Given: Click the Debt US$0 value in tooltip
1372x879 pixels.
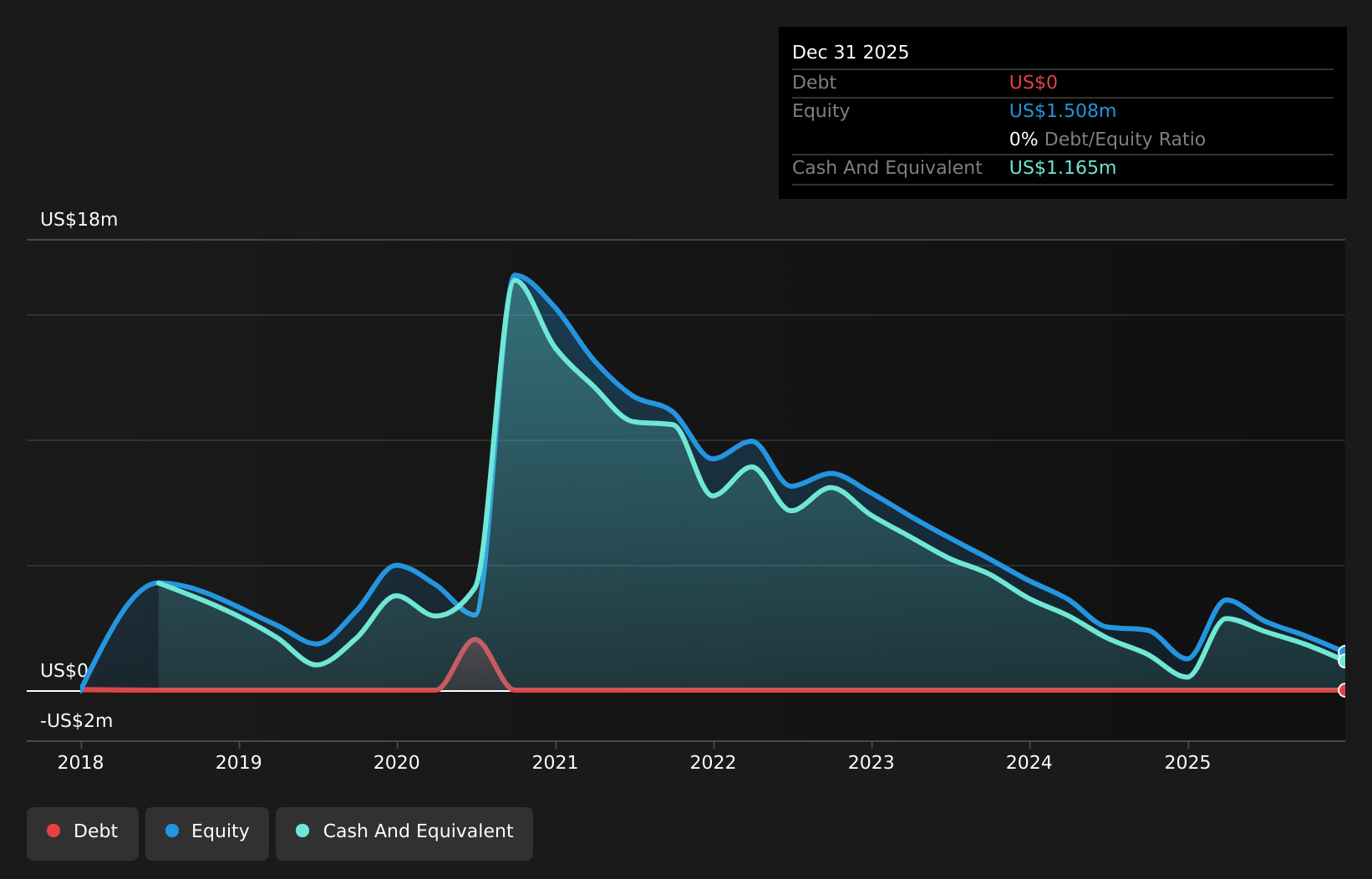Looking at the screenshot, I should coord(1033,82).
